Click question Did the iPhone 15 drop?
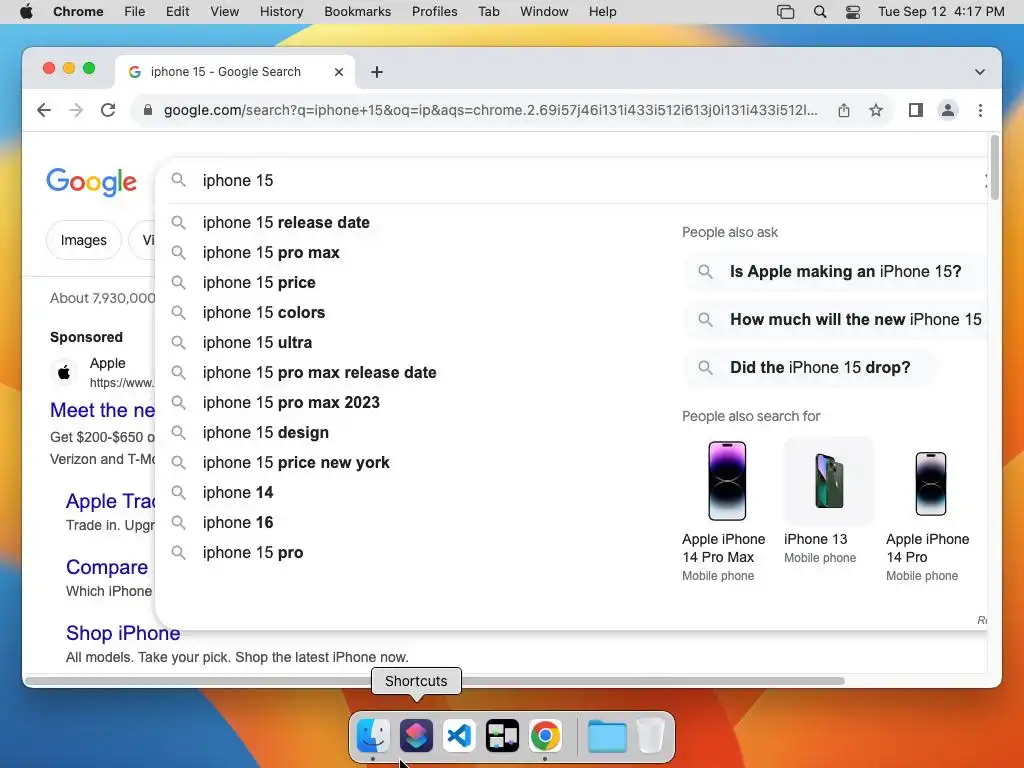 (x=810, y=368)
